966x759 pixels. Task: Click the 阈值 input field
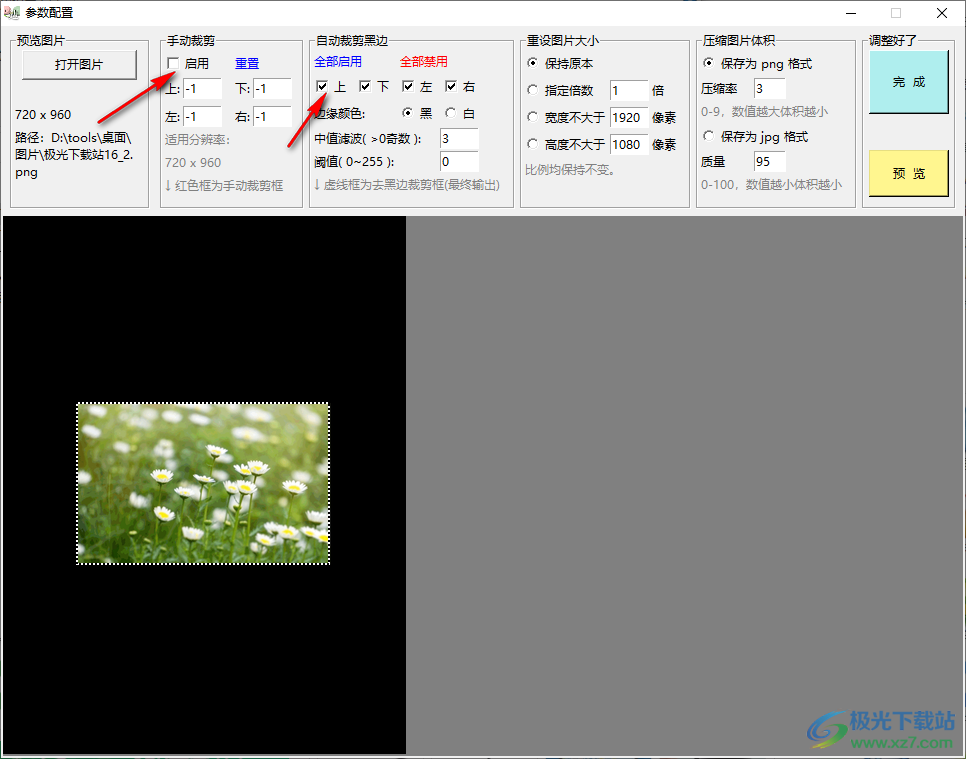click(458, 161)
